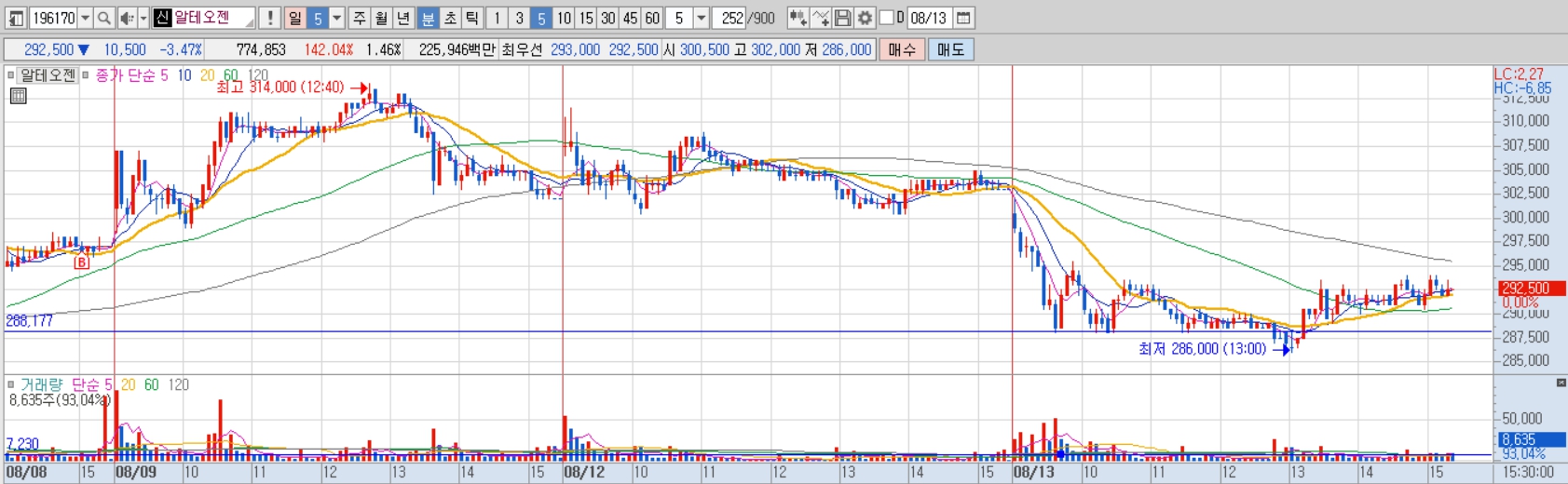Click the volume panel close icon at right
1568x484 pixels.
tap(1561, 383)
